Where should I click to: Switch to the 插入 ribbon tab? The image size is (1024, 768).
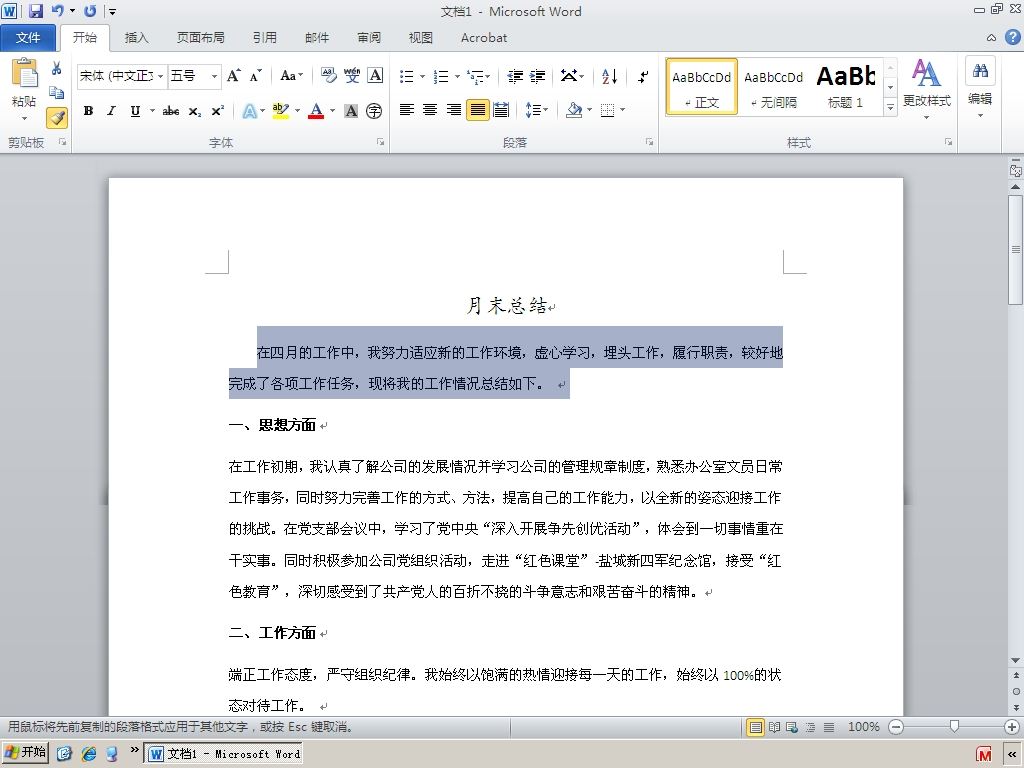tap(136, 38)
